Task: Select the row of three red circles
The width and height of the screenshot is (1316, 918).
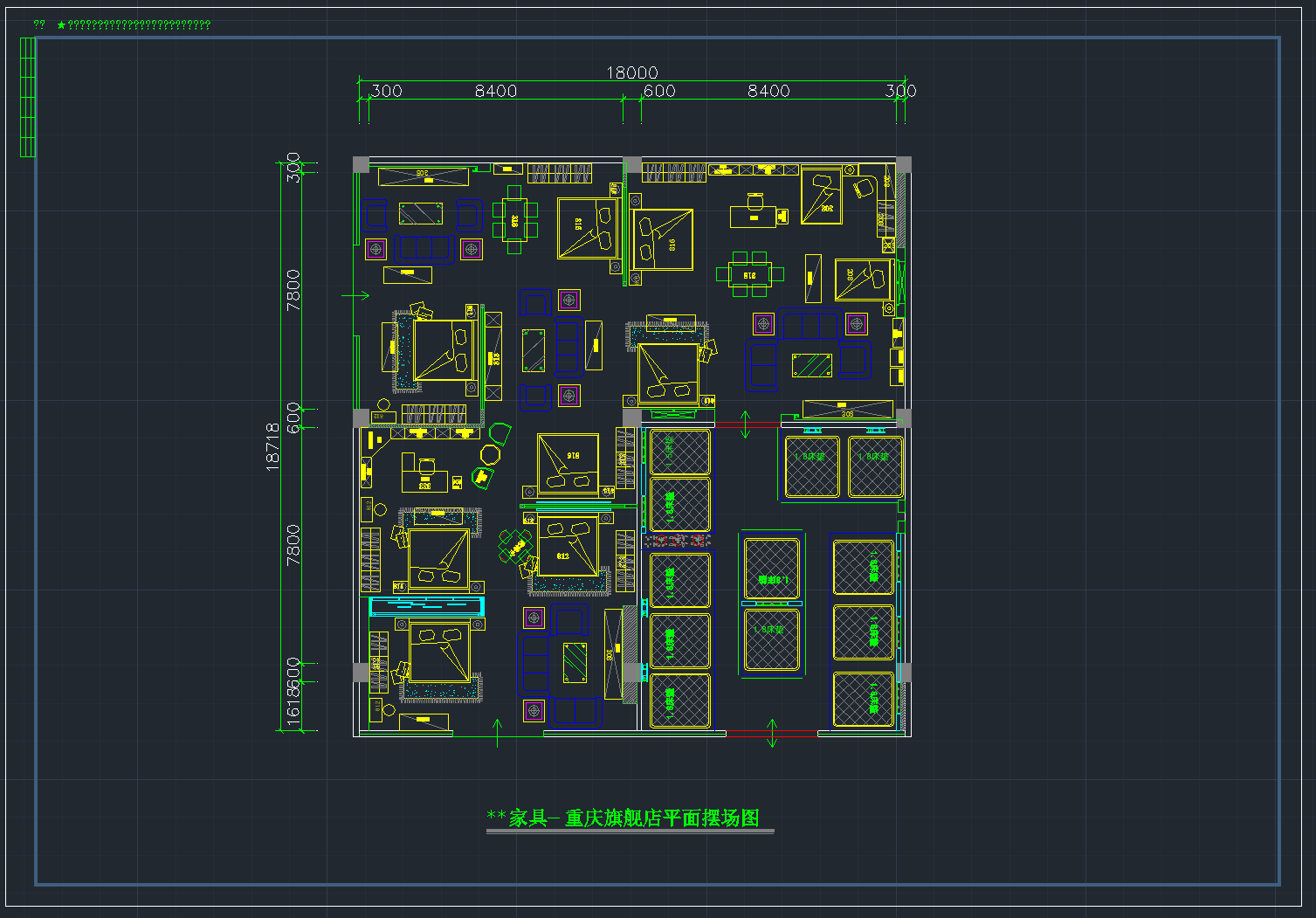Action: tap(677, 542)
